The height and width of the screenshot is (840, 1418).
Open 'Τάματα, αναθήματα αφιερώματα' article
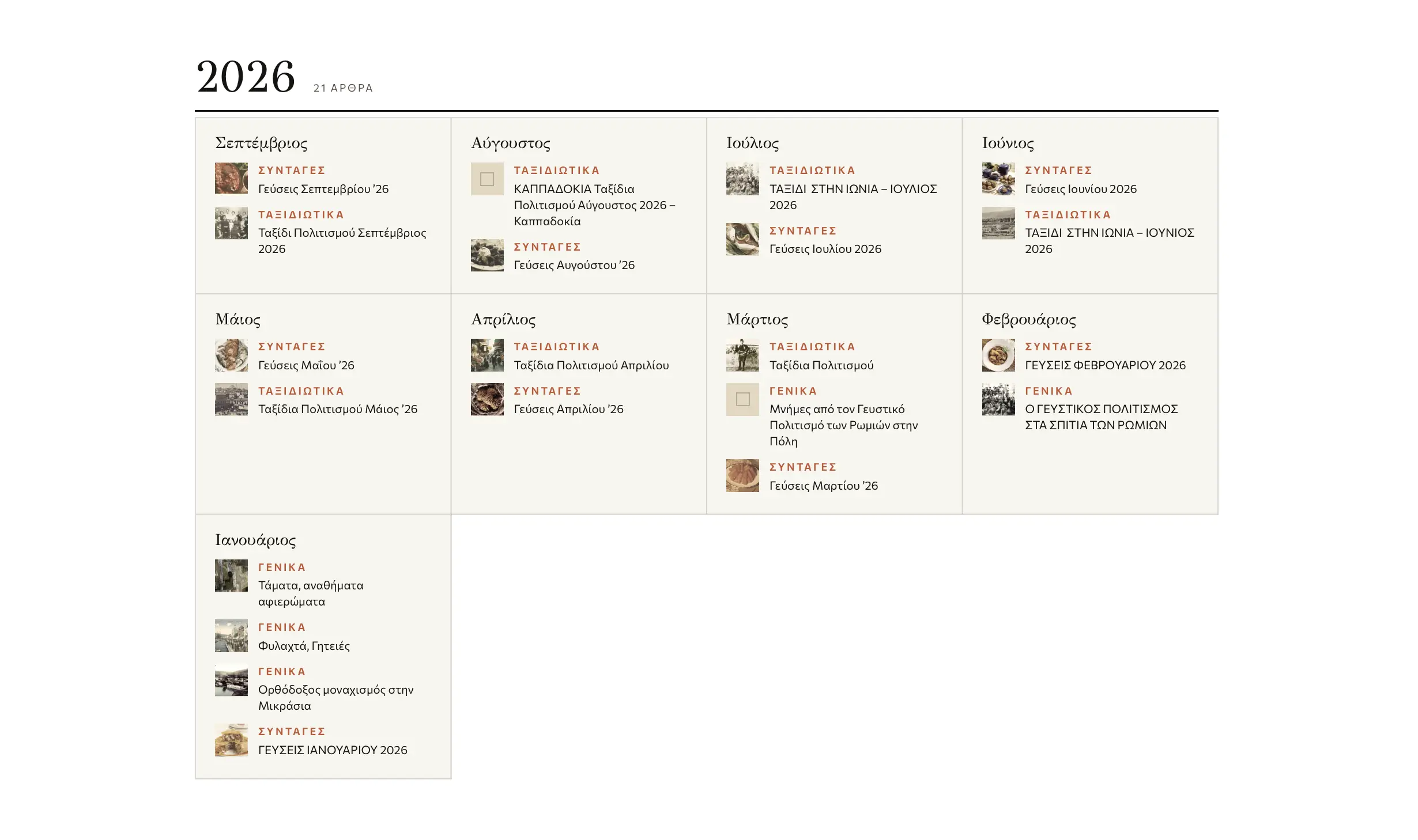311,593
